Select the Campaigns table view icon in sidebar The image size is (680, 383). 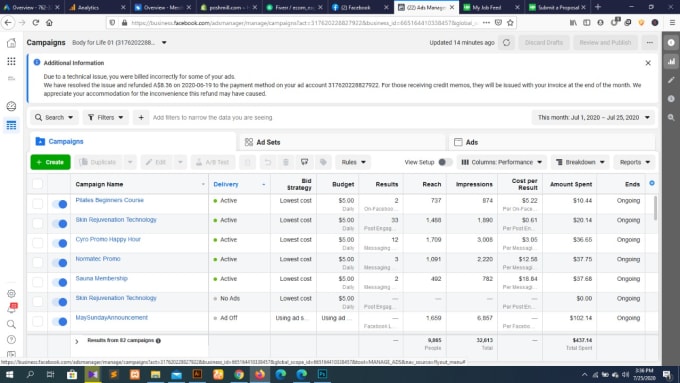coord(11,125)
